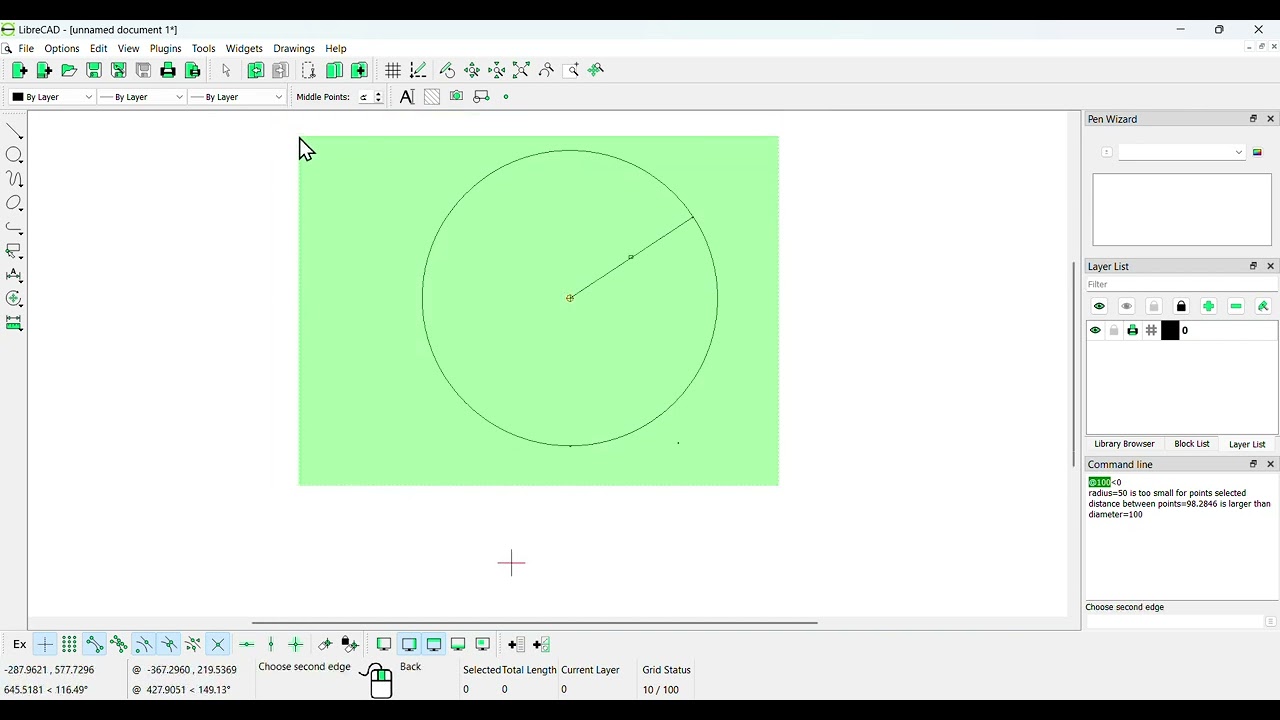Click the Hatch tool icon

432,97
